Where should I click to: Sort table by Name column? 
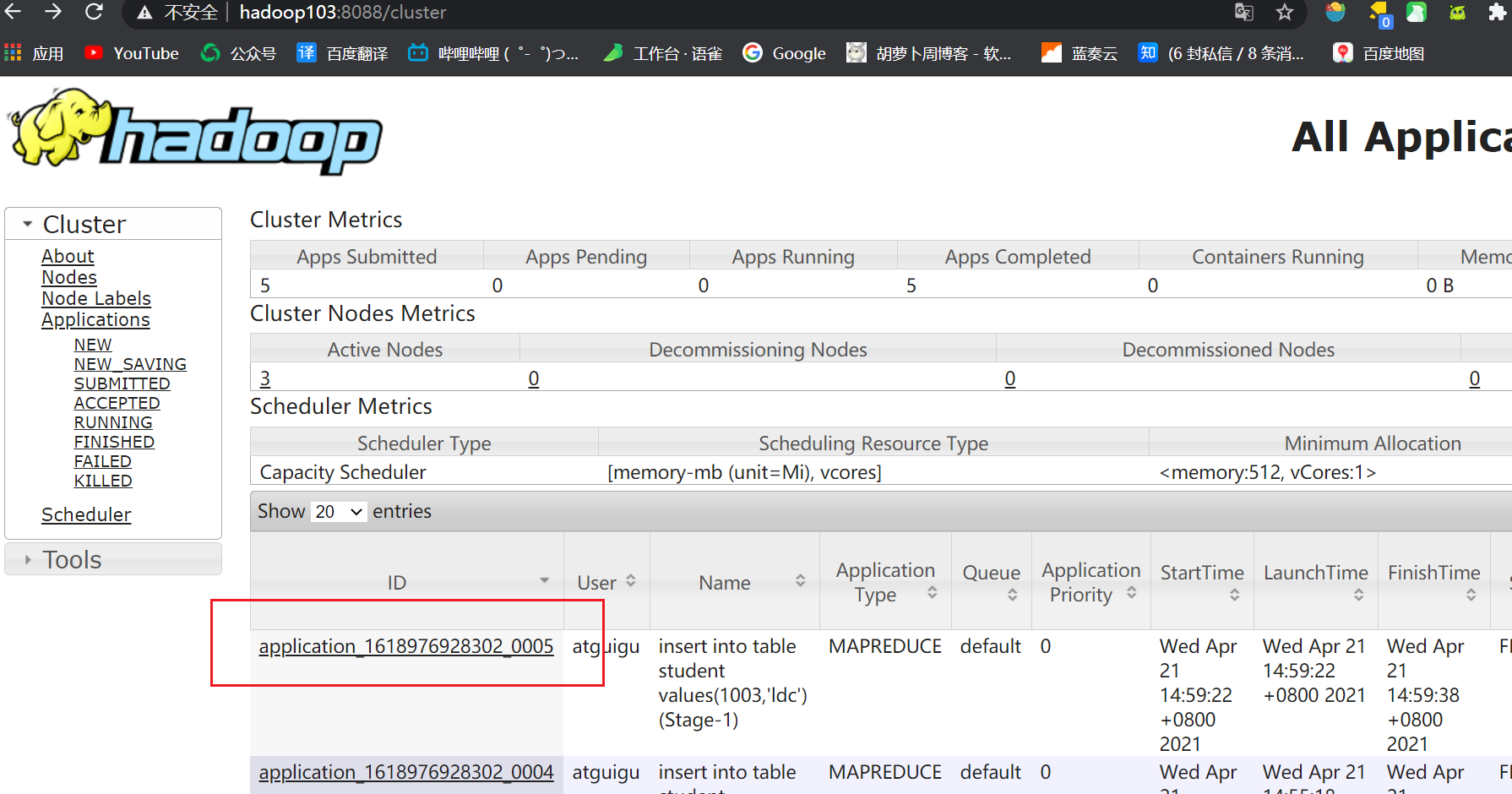click(734, 582)
